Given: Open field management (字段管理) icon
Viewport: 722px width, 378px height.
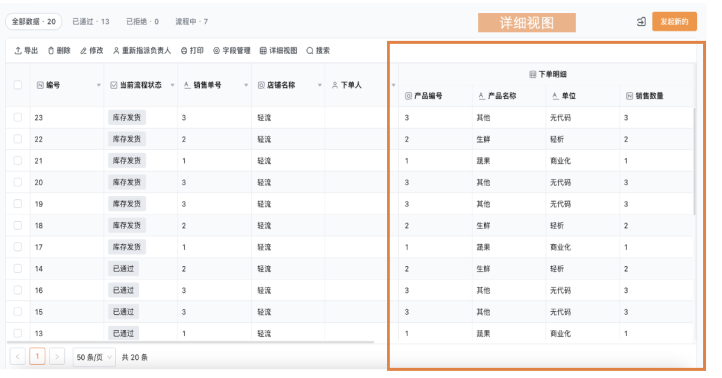Looking at the screenshot, I should (x=216, y=51).
